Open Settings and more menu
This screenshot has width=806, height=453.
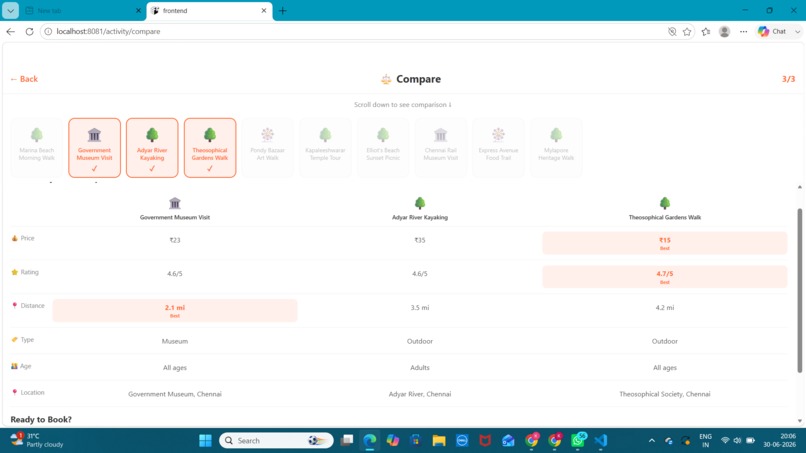[743, 31]
